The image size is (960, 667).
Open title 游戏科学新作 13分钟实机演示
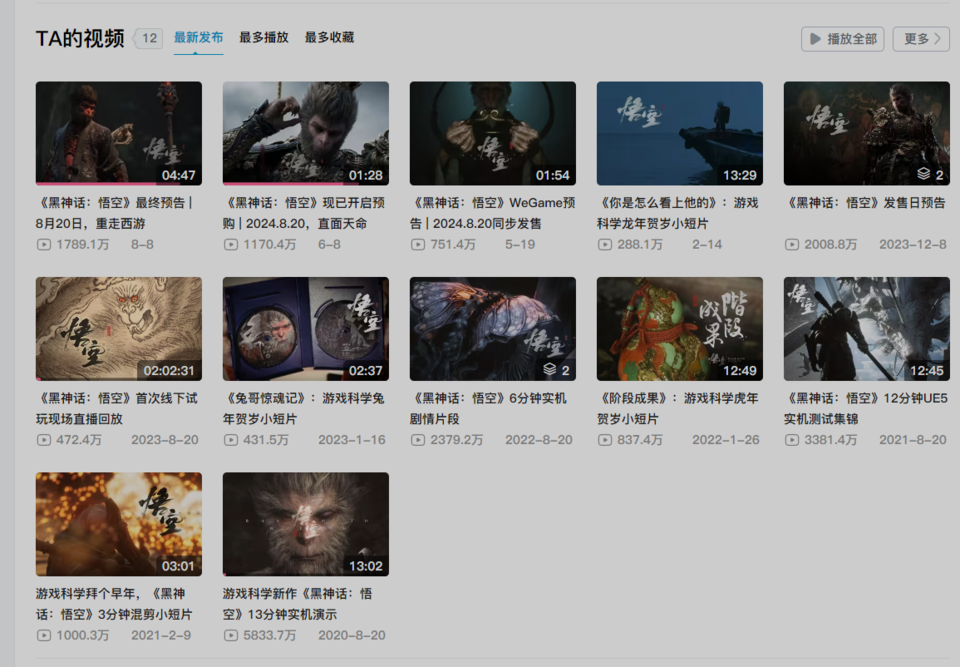pos(298,604)
